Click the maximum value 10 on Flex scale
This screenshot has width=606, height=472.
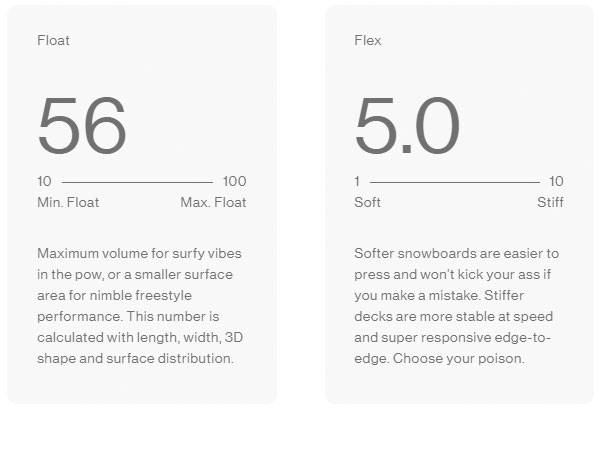click(556, 182)
